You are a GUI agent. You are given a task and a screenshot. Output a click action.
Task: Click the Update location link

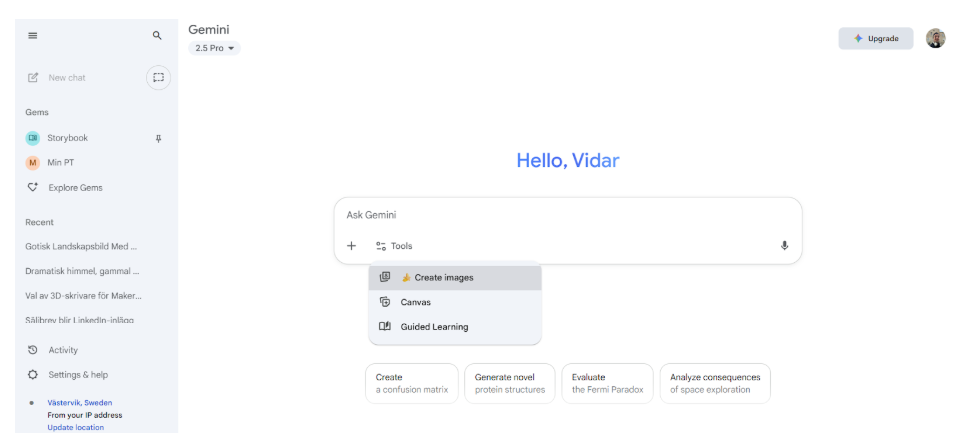(75, 427)
